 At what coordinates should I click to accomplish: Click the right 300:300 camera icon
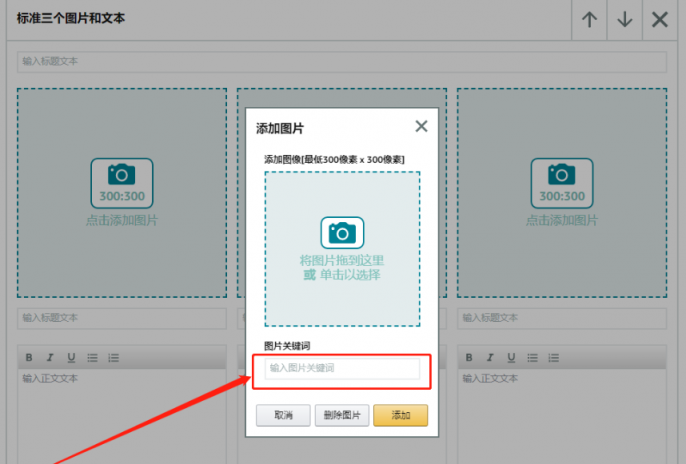[x=562, y=183]
